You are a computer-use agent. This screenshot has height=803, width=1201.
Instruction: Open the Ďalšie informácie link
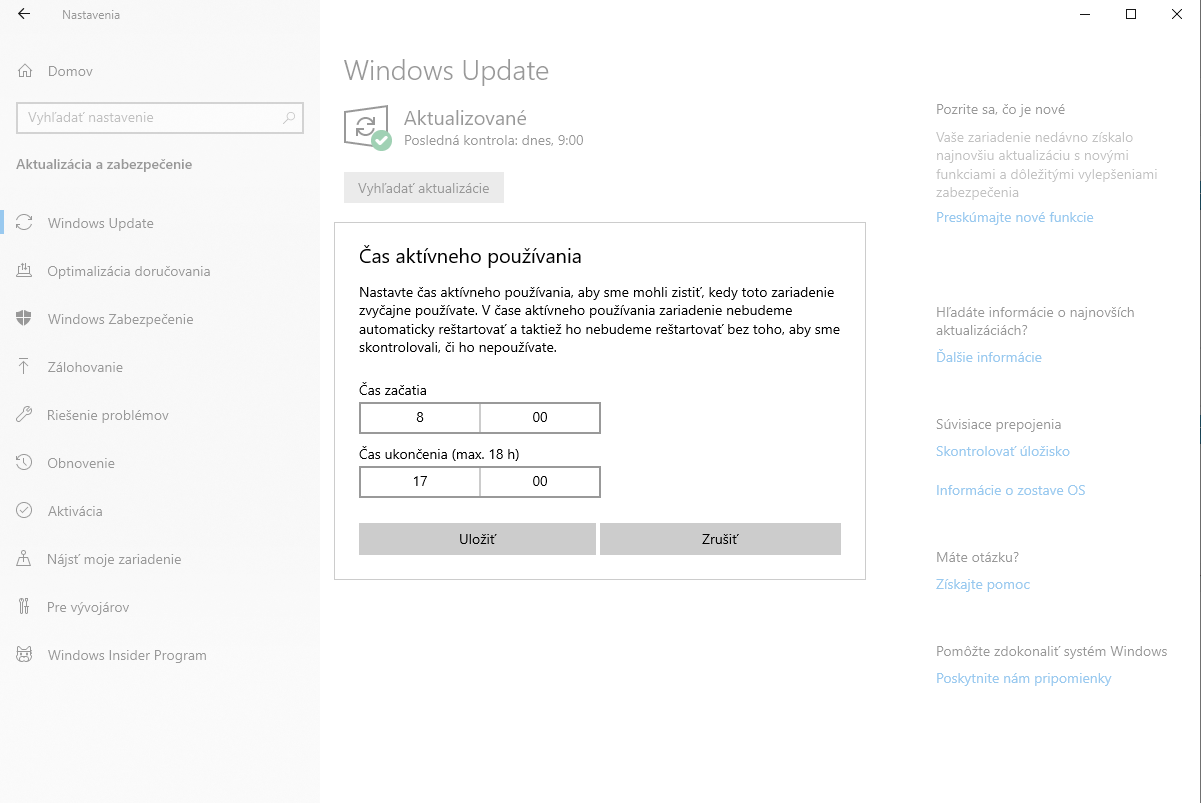[x=989, y=357]
